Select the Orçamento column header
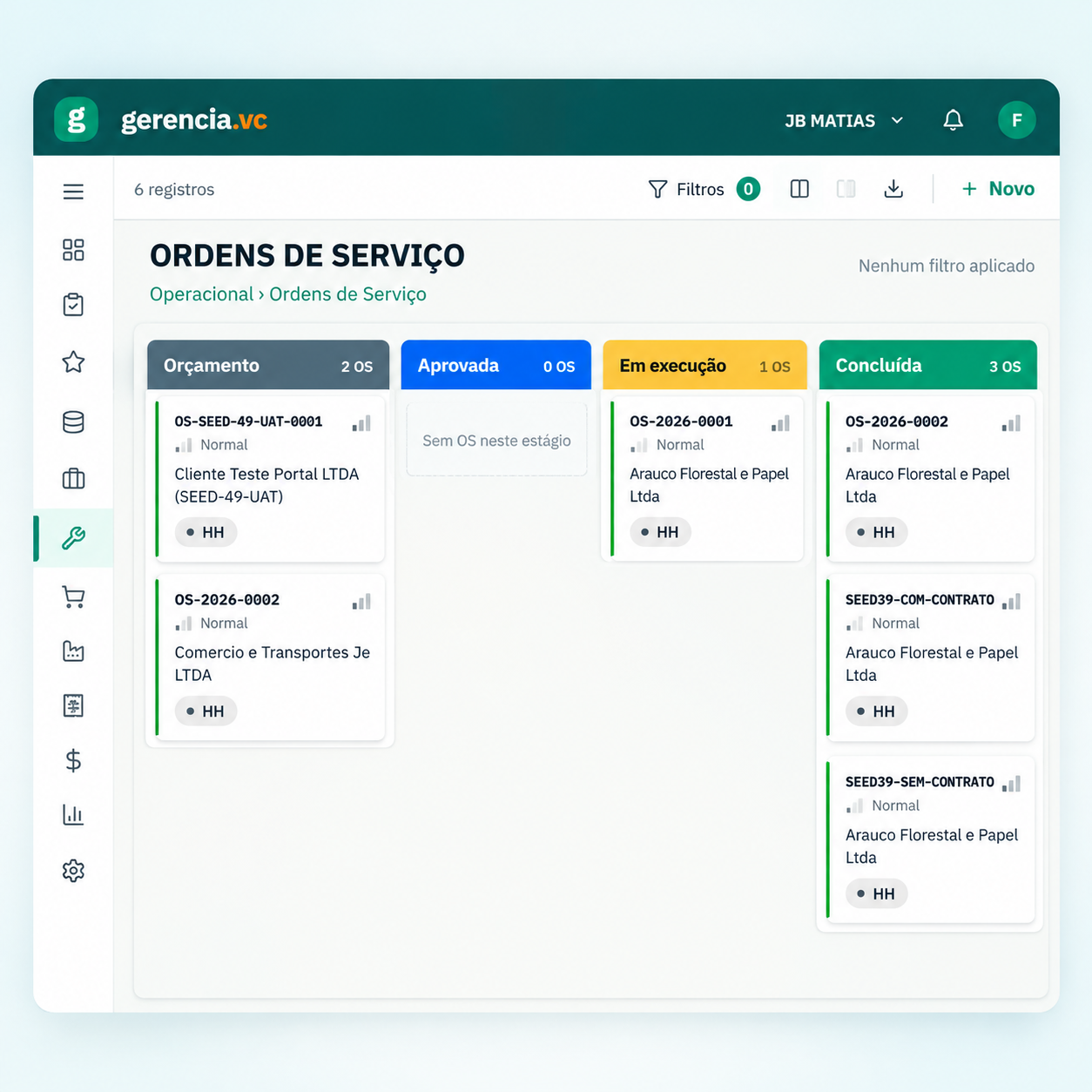 [x=268, y=365]
